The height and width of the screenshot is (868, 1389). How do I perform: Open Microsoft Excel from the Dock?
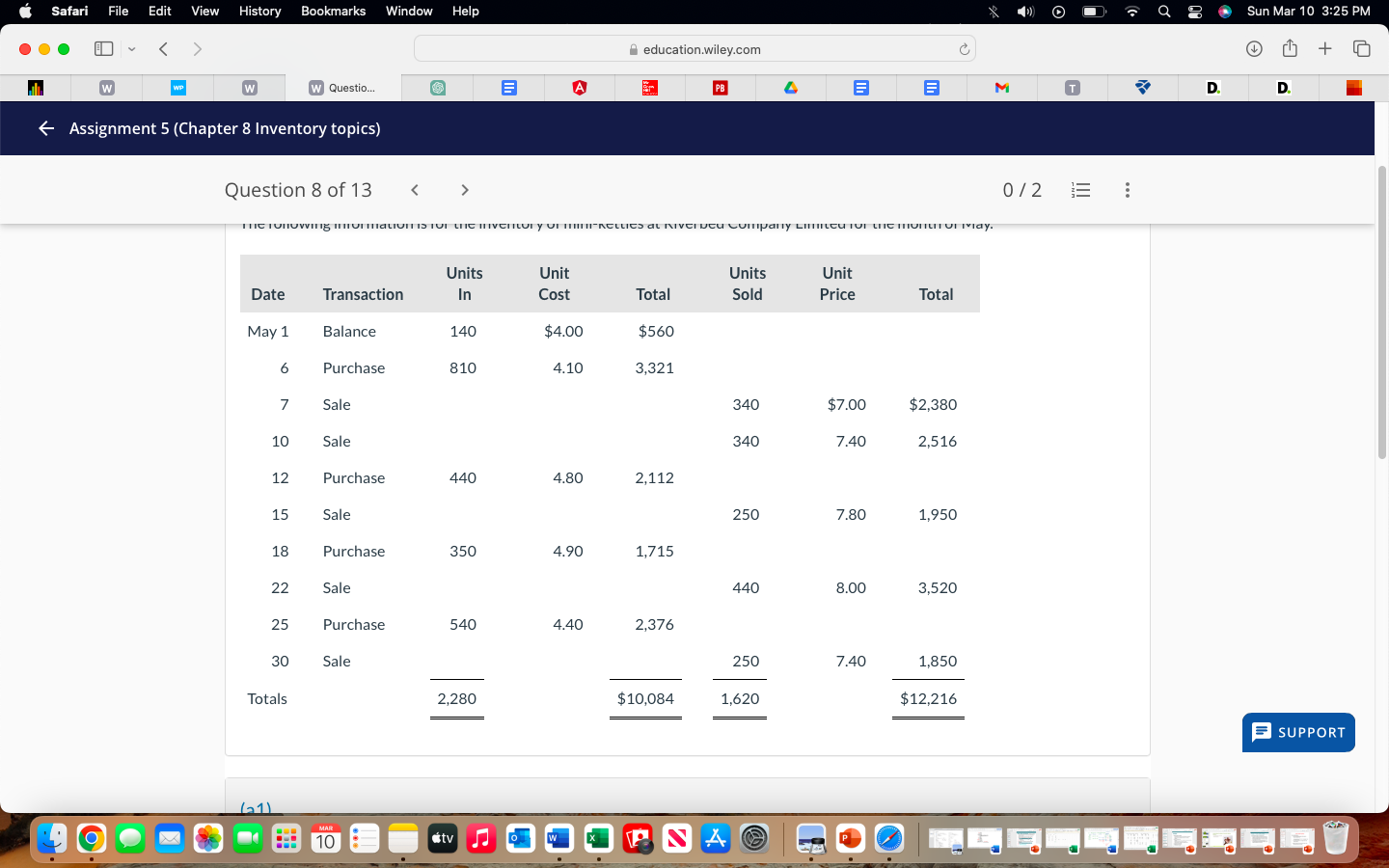[597, 838]
